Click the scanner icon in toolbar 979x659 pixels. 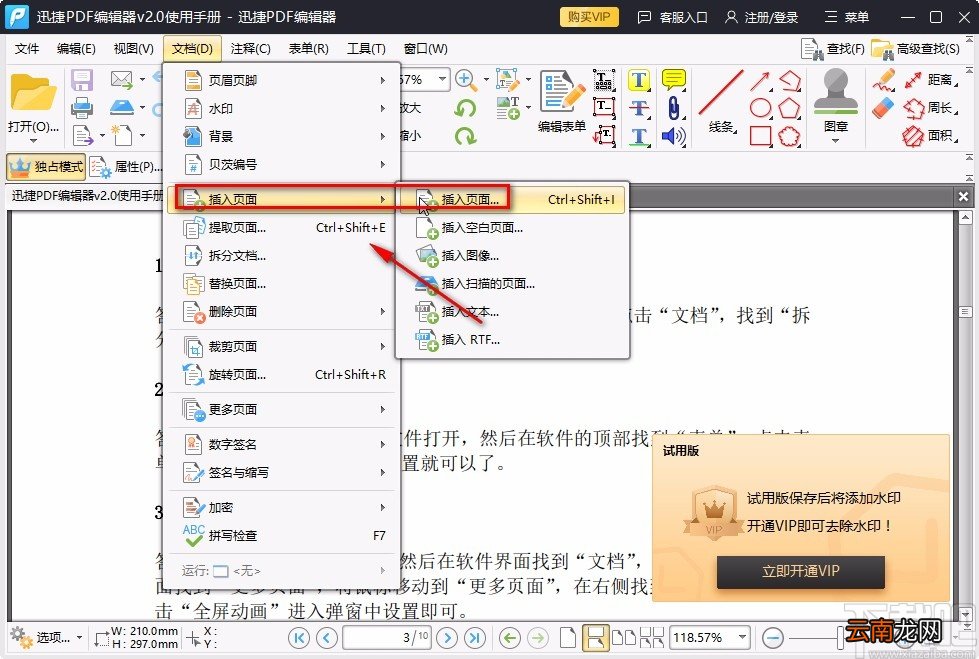point(122,107)
